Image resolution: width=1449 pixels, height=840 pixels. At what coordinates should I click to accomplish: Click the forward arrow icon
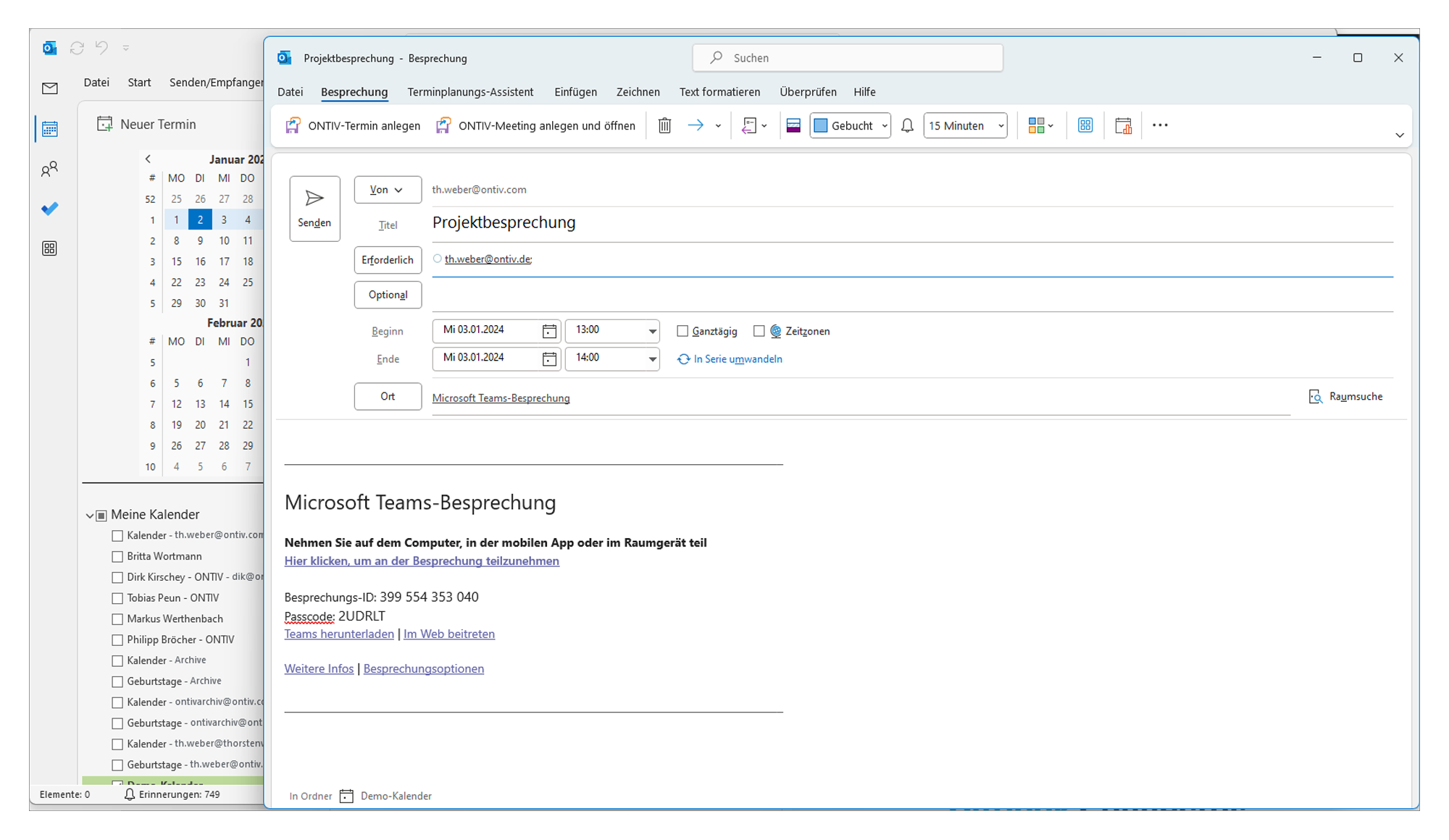[x=696, y=125]
